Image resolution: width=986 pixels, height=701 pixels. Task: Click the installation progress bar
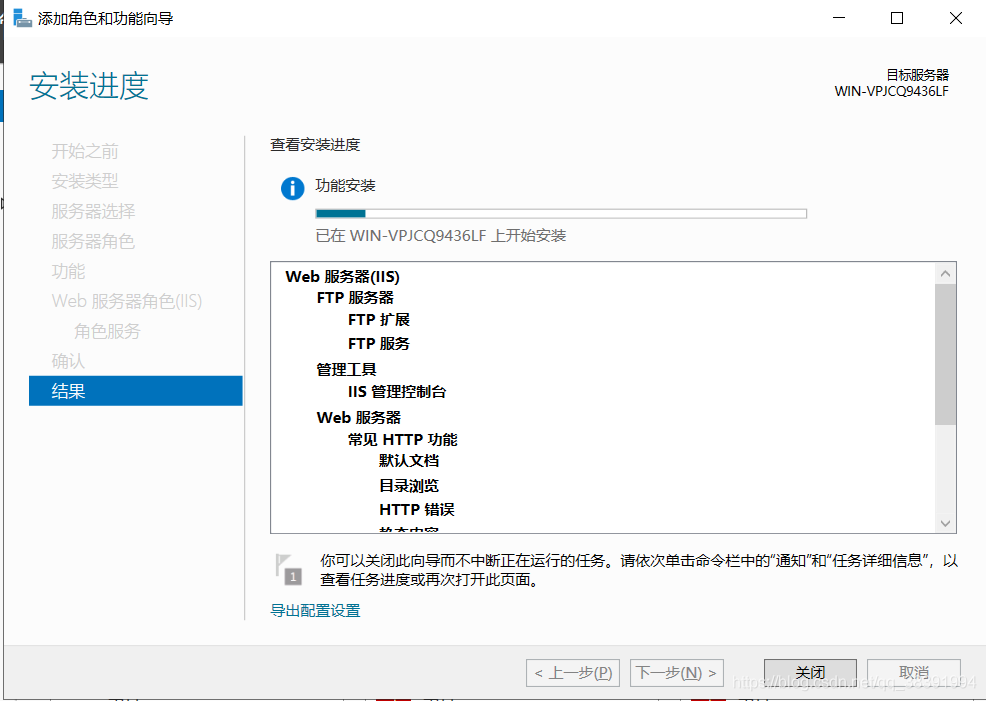561,214
